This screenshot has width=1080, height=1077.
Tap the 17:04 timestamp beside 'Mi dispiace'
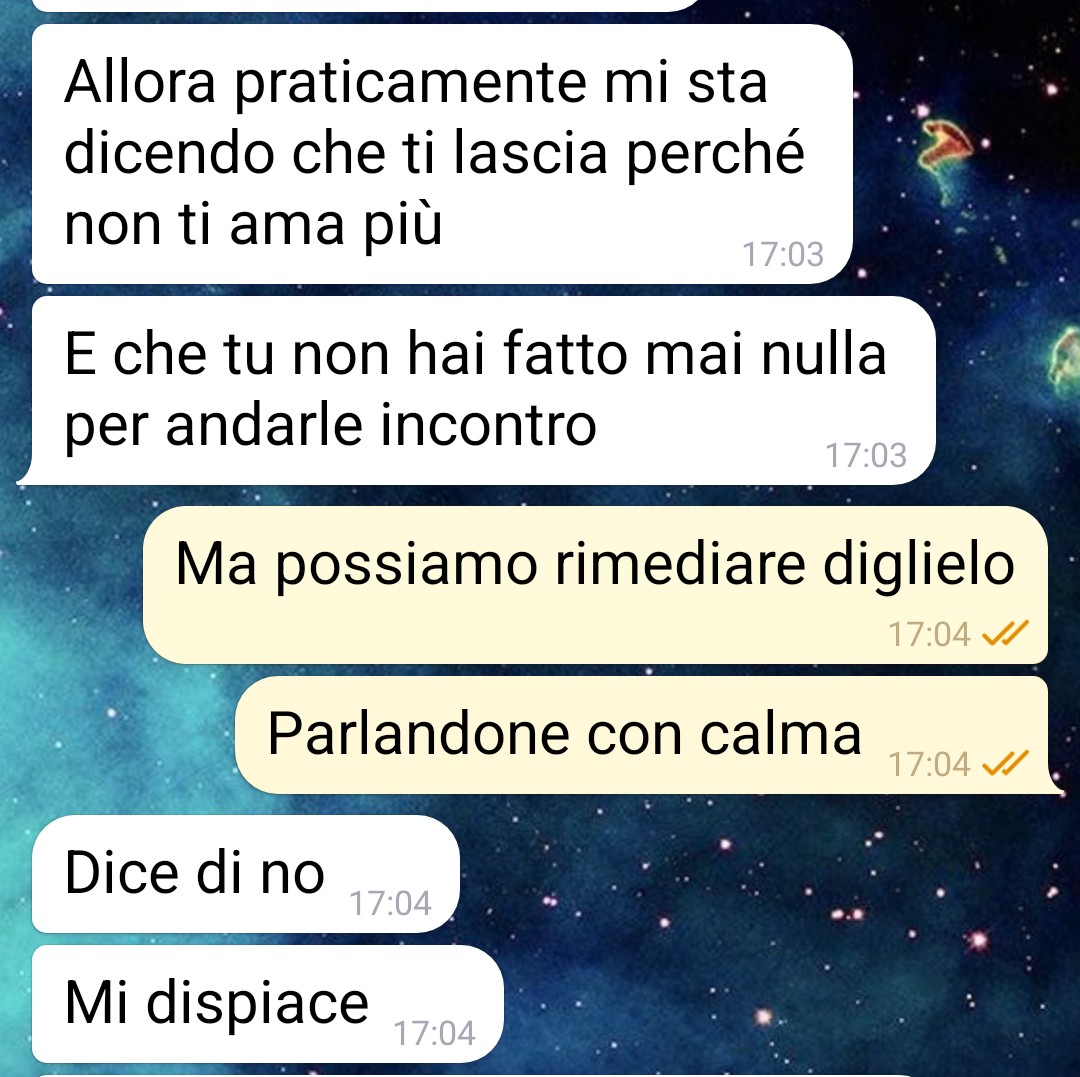click(x=434, y=1033)
